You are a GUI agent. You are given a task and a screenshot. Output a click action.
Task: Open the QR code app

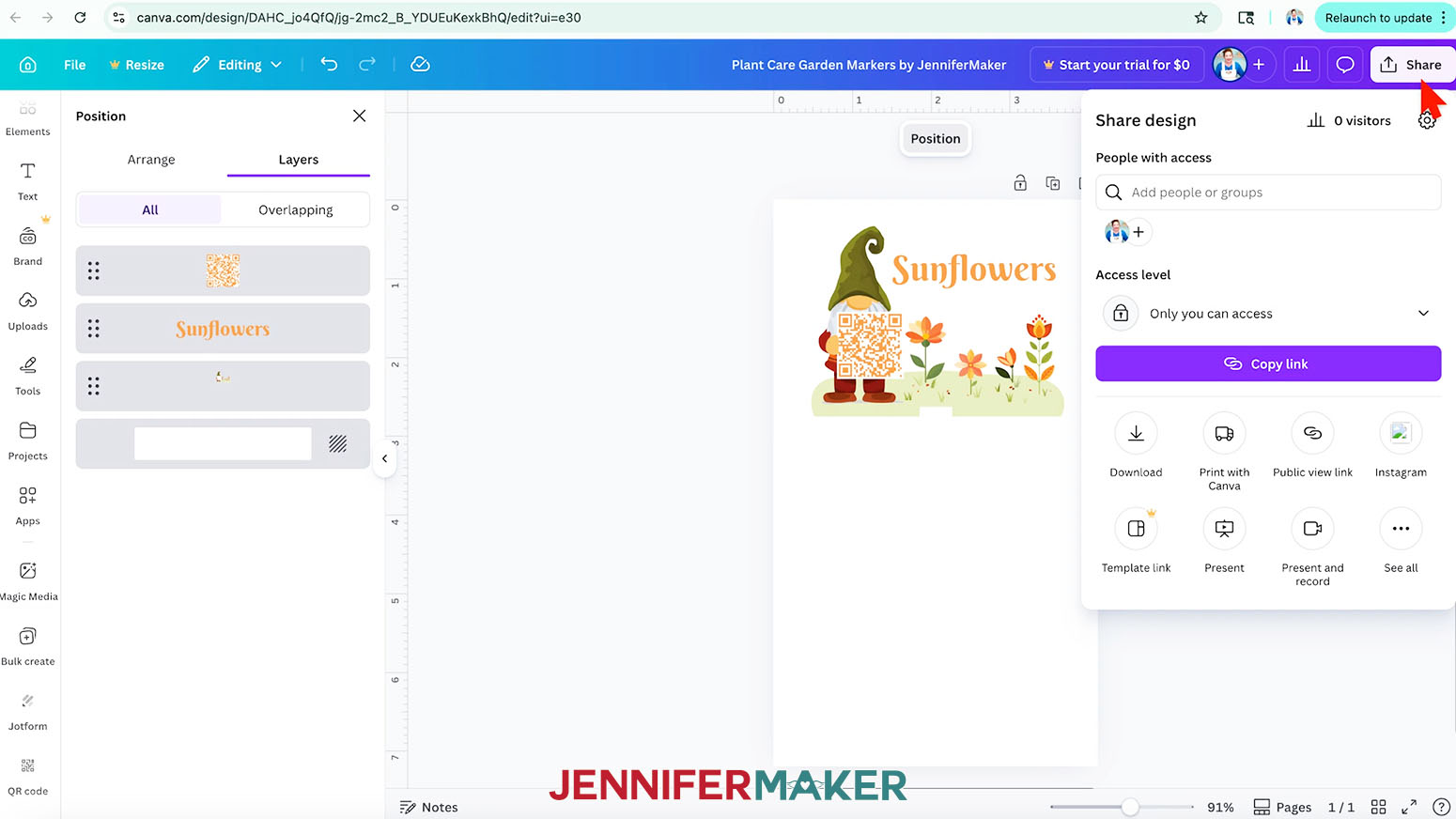point(28,776)
